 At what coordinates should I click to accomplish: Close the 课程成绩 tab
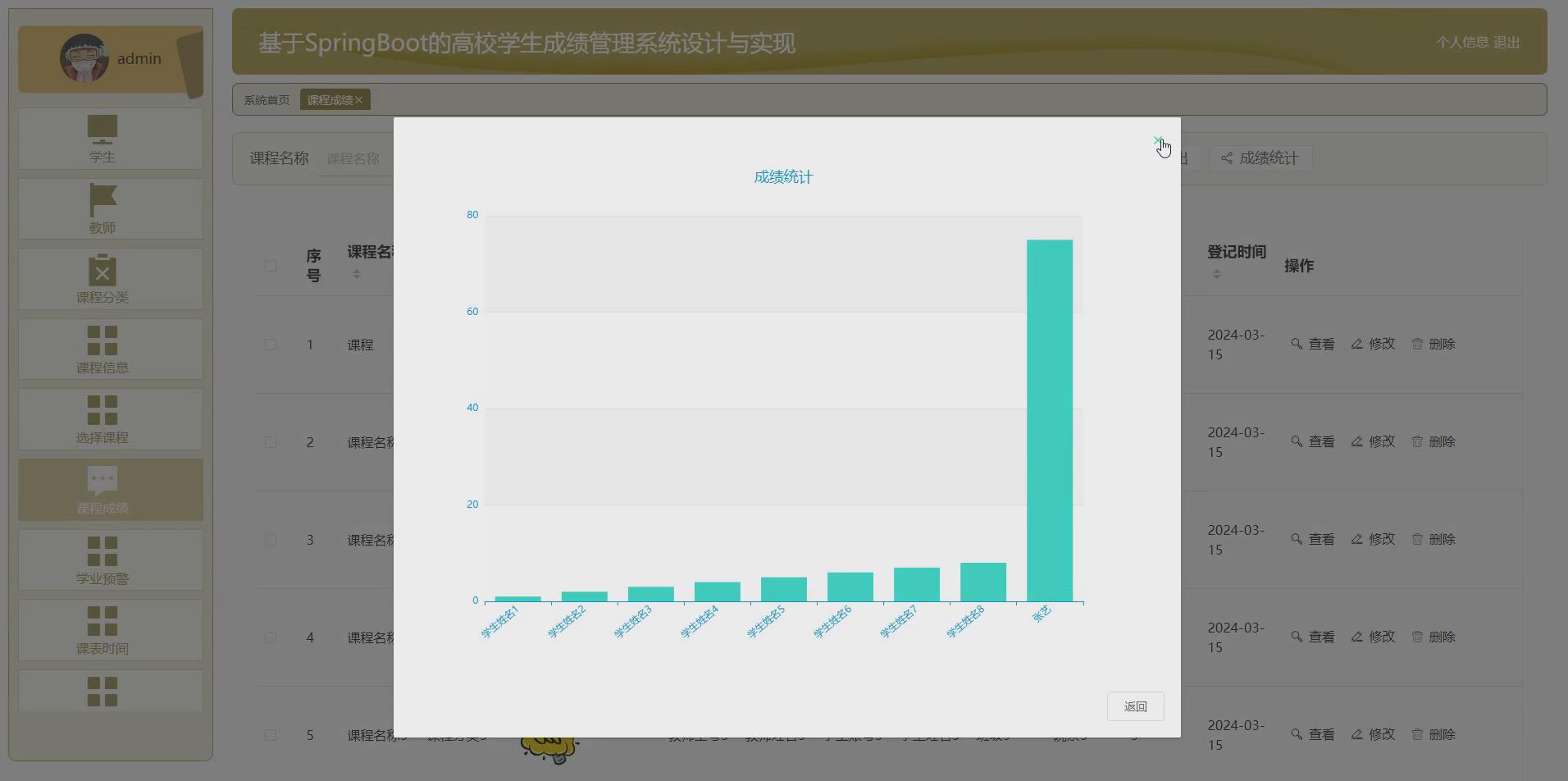click(x=357, y=99)
